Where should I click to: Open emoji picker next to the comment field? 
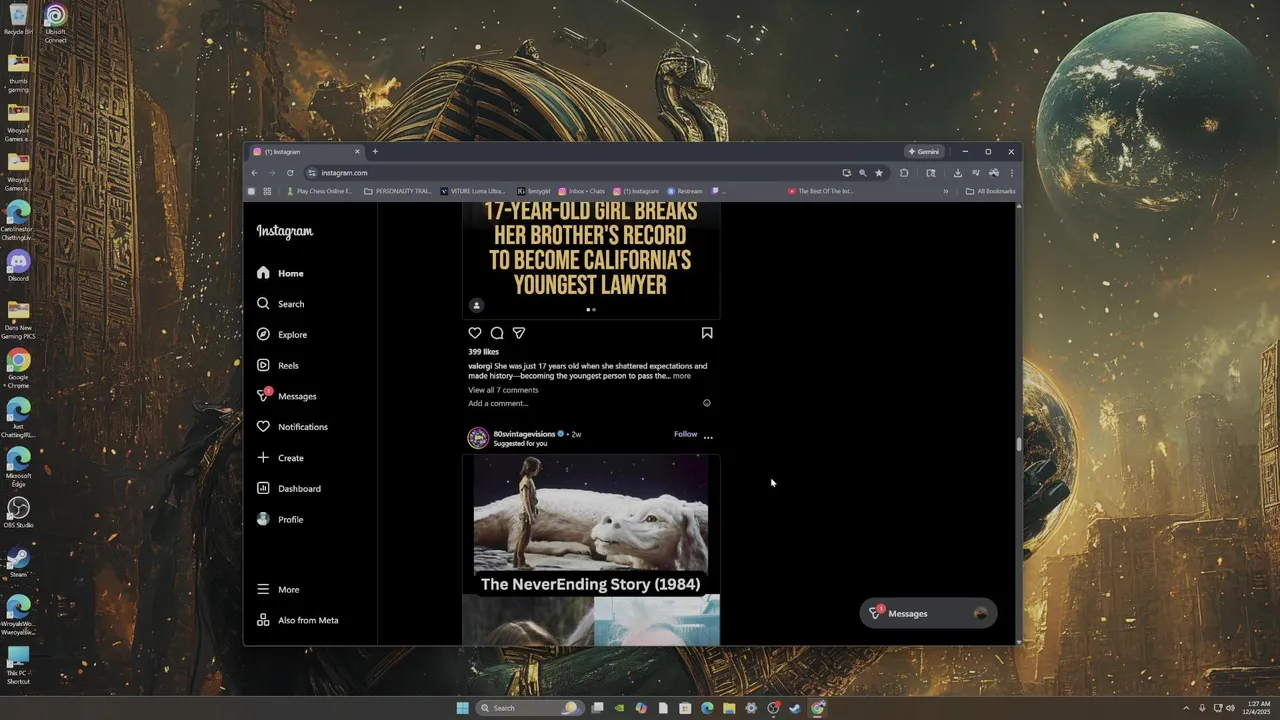point(707,403)
